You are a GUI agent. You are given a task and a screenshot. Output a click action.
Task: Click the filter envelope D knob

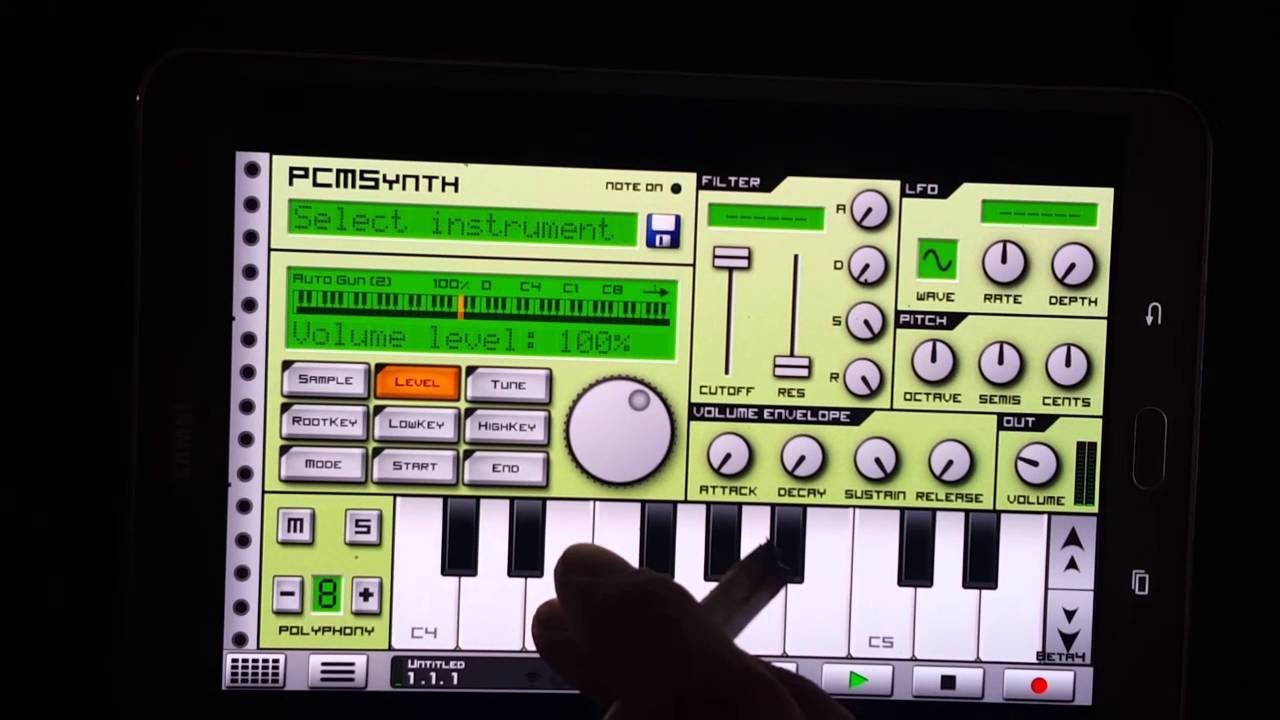click(866, 266)
